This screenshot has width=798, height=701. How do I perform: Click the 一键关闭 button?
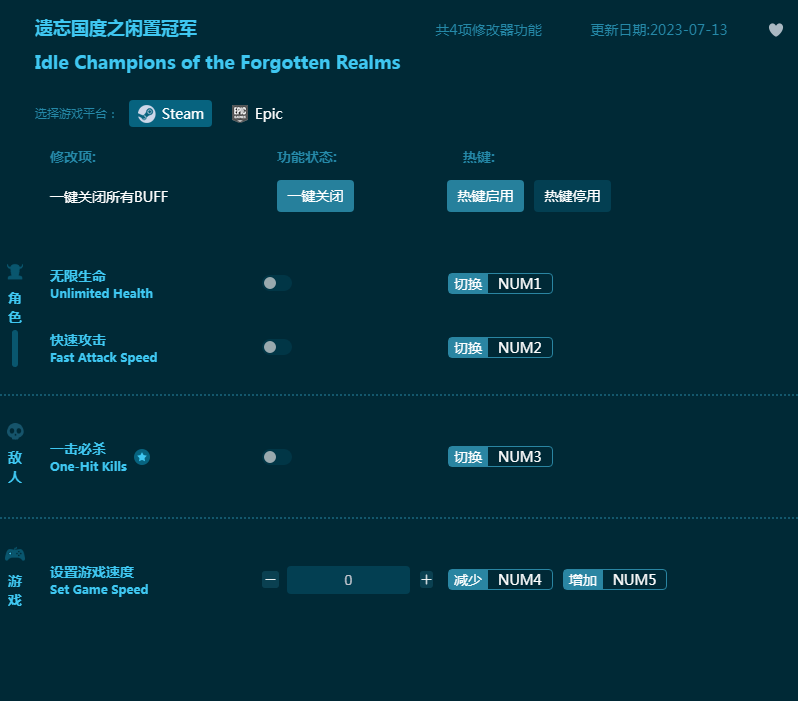(x=316, y=196)
